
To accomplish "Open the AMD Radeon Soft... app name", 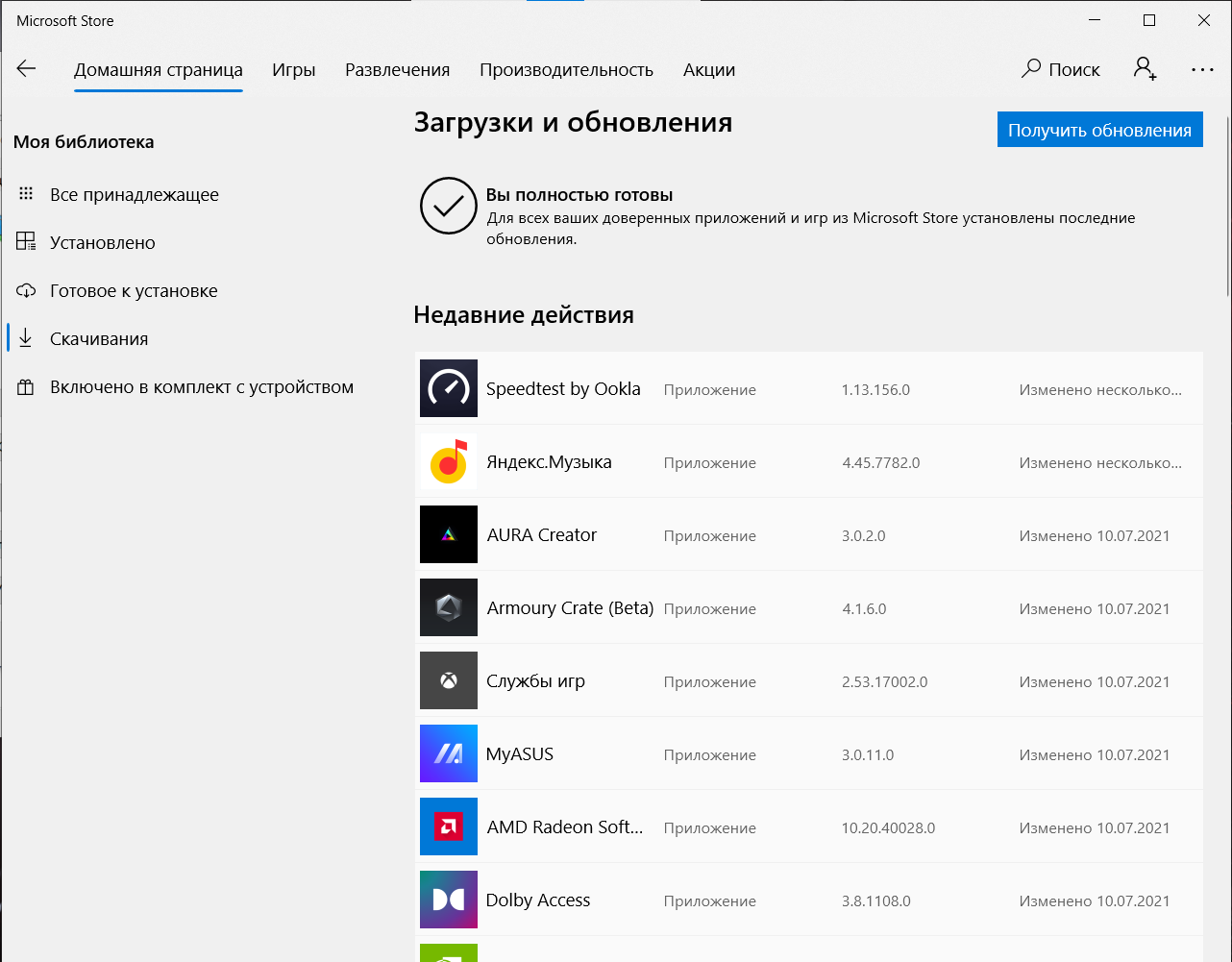I will 565,826.
